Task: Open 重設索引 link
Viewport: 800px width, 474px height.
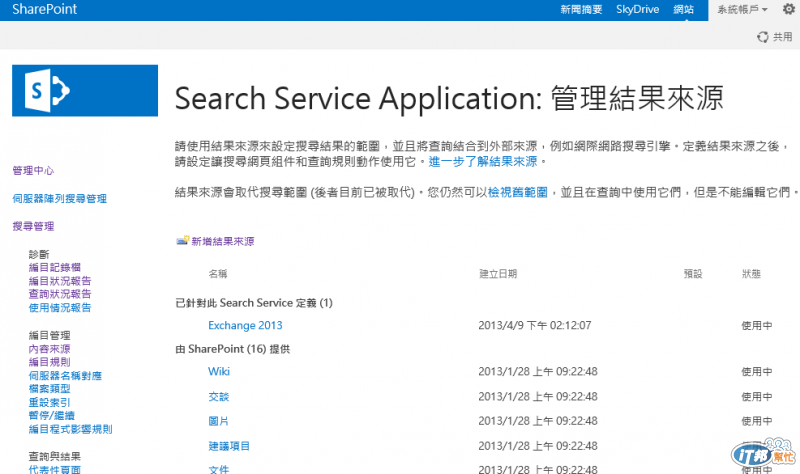Action: (49, 402)
